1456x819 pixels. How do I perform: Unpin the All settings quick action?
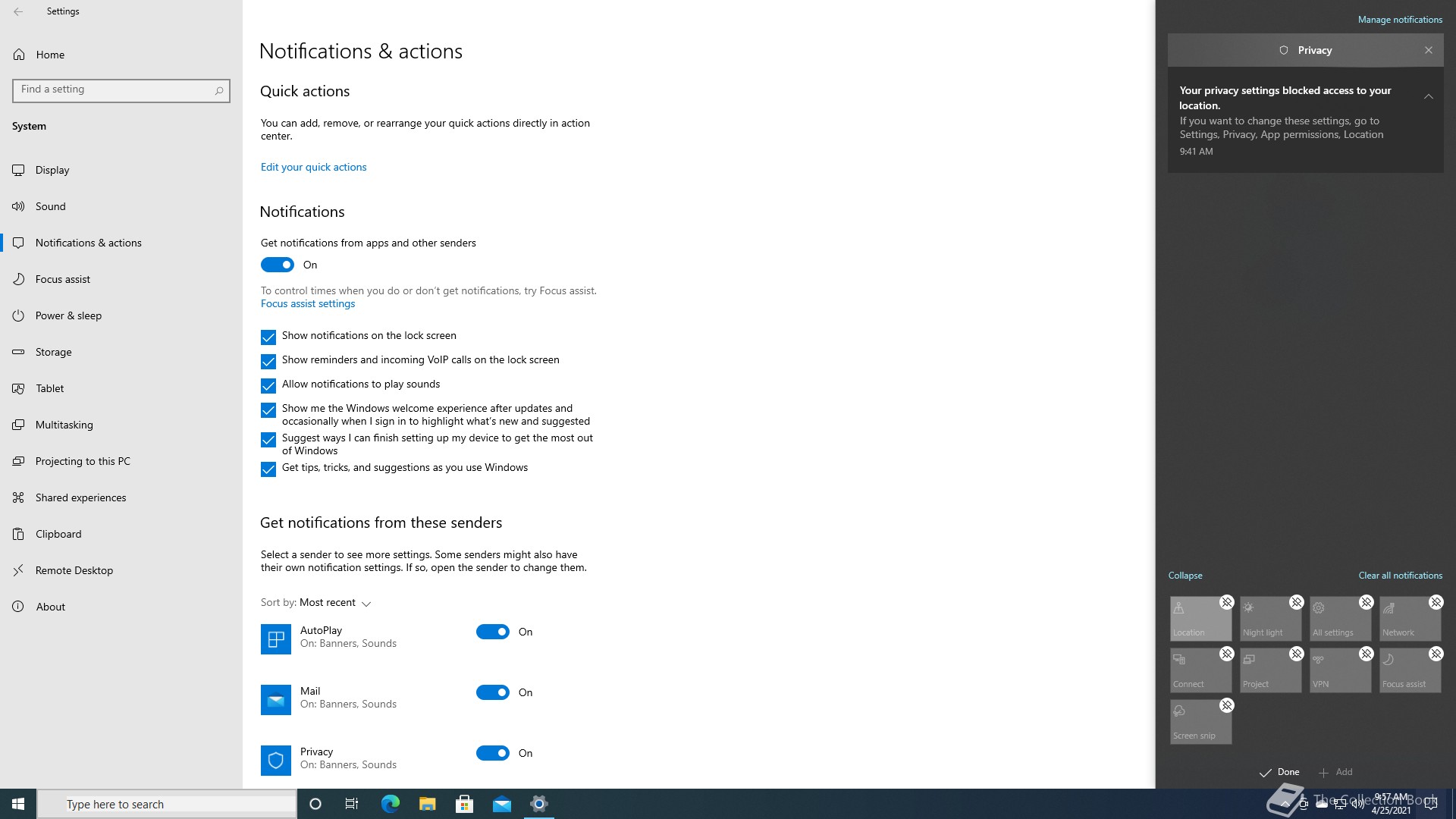pyautogui.click(x=1366, y=602)
